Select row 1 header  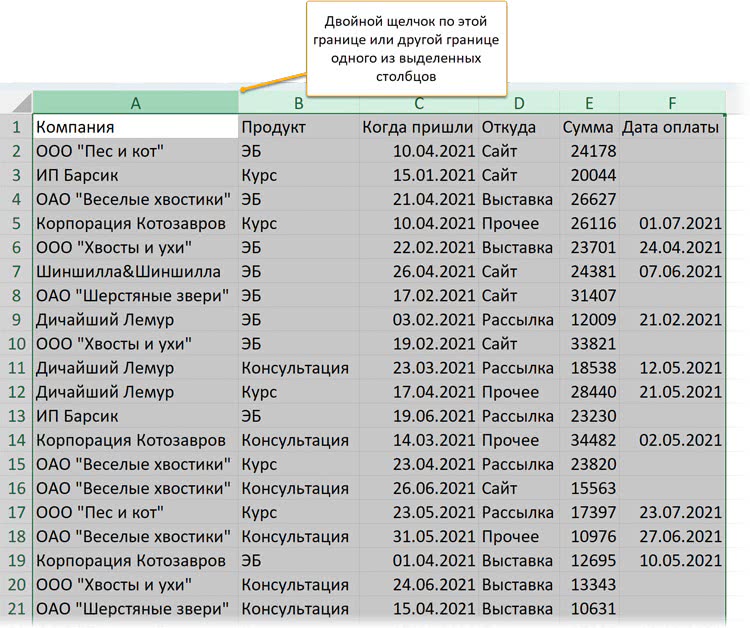(16, 127)
